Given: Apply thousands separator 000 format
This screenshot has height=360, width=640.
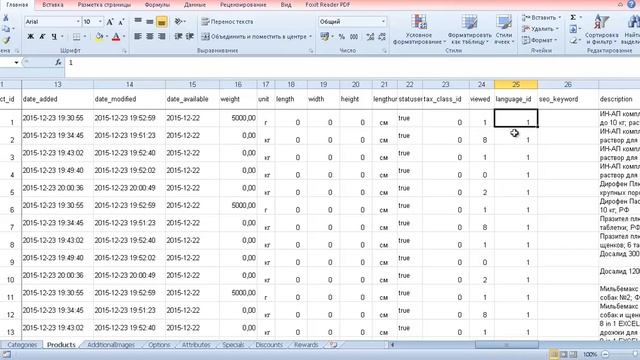Looking at the screenshot, I should point(354,37).
